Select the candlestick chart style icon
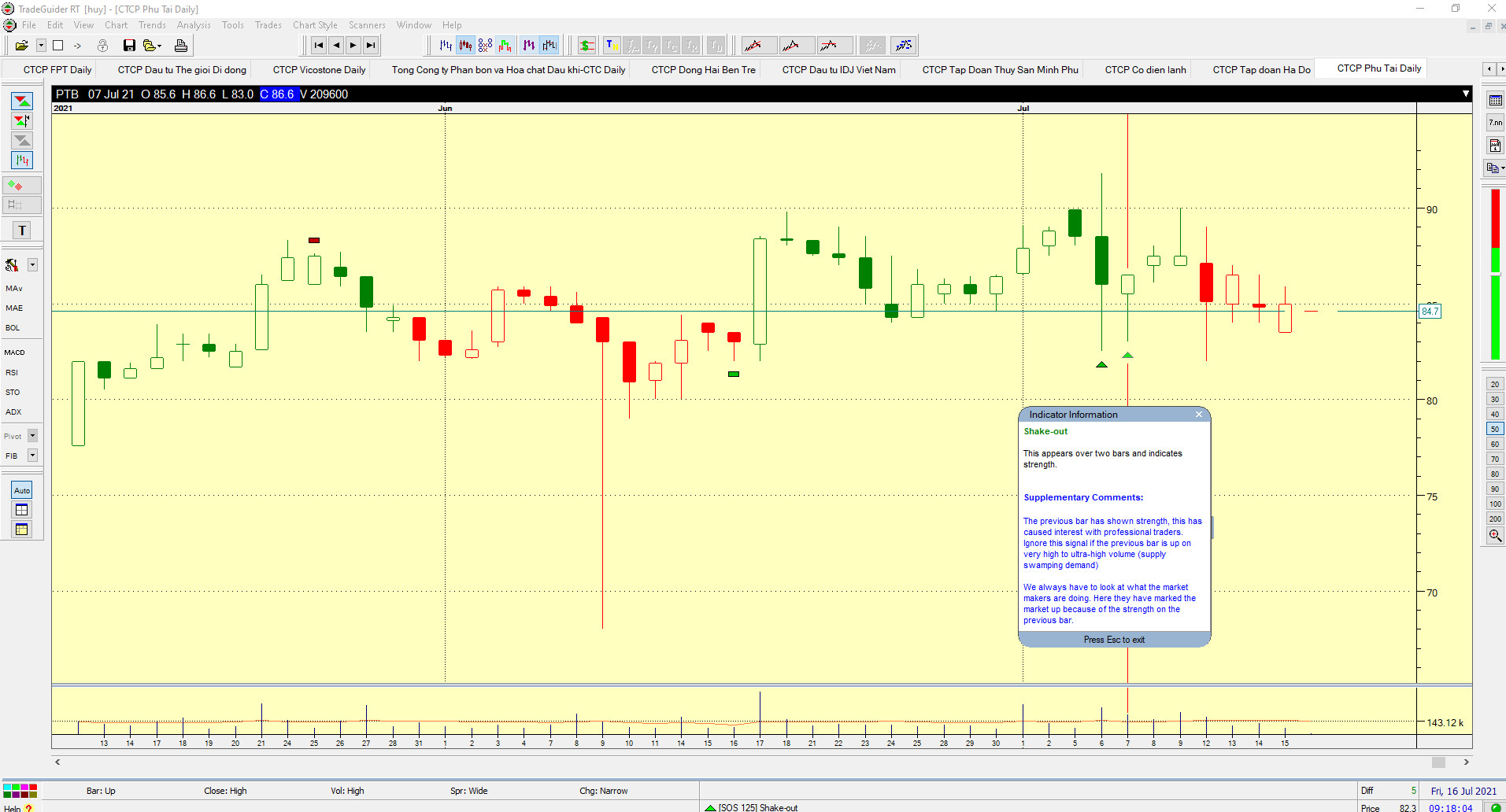 466,46
